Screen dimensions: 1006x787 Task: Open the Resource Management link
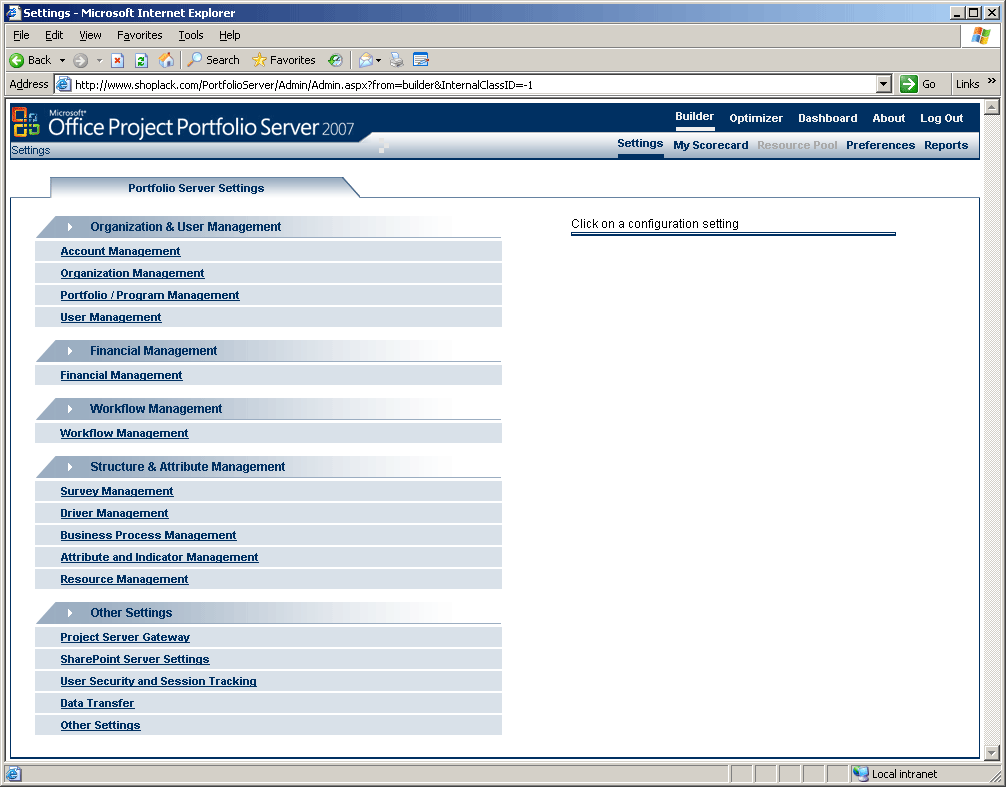[x=124, y=579]
